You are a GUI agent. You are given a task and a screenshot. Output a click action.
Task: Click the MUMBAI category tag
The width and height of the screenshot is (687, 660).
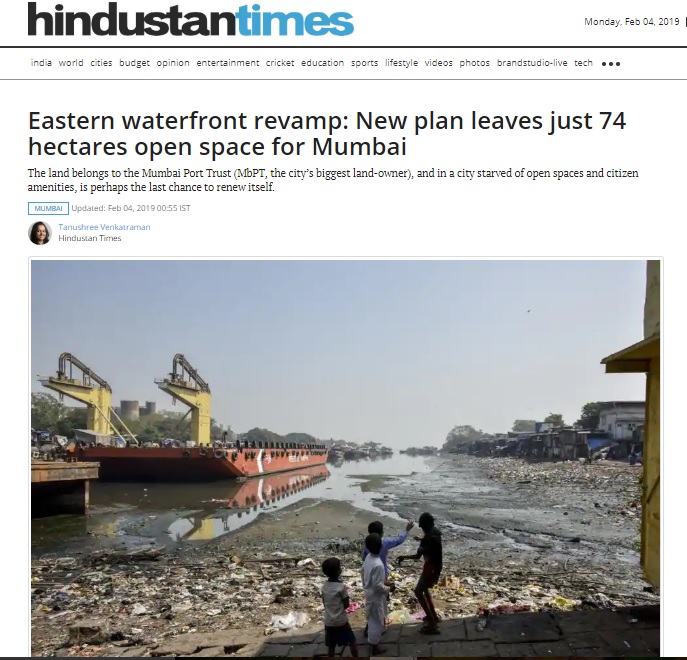48,209
